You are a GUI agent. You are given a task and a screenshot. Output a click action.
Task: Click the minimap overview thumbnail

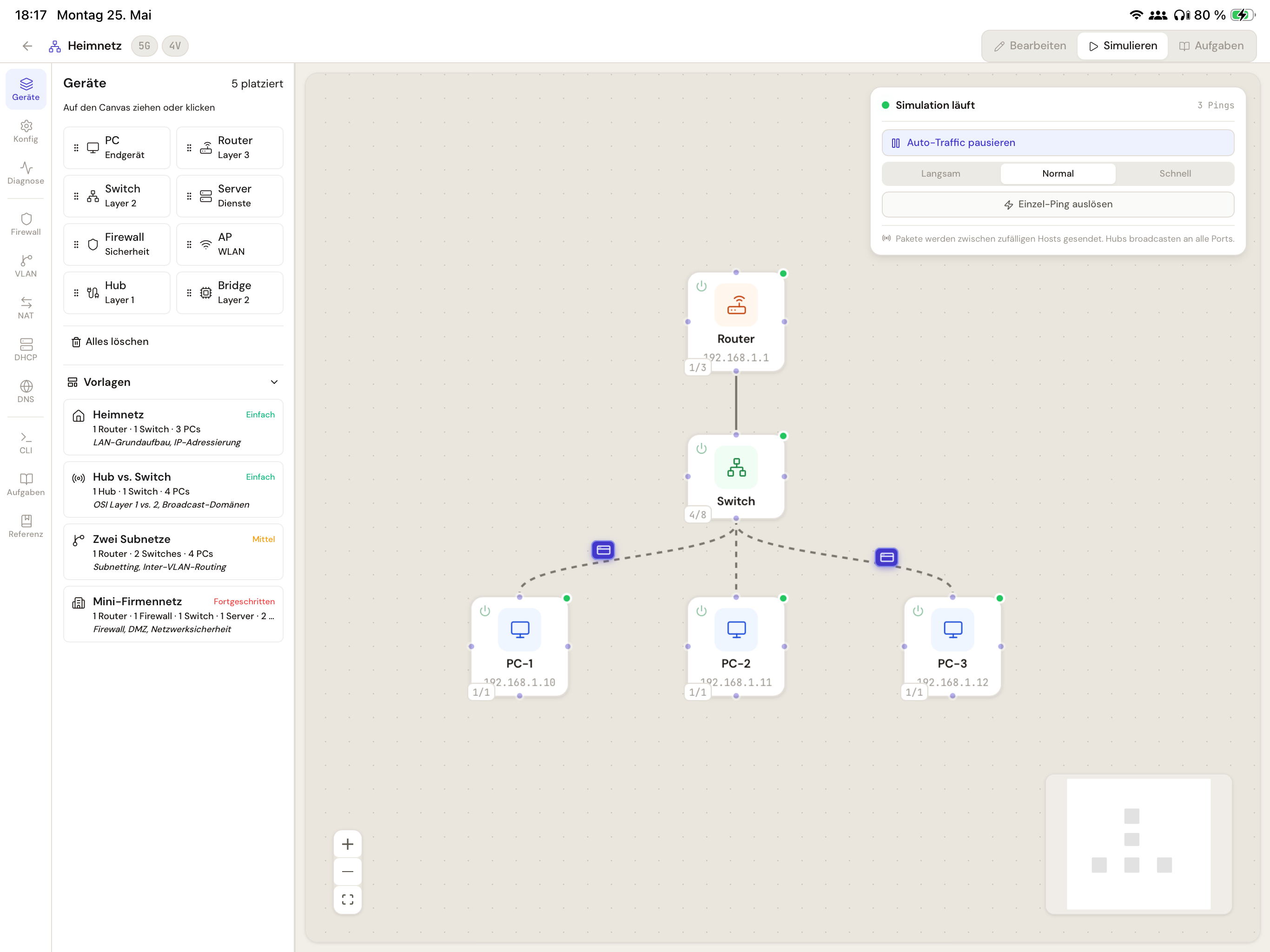pos(1138,844)
